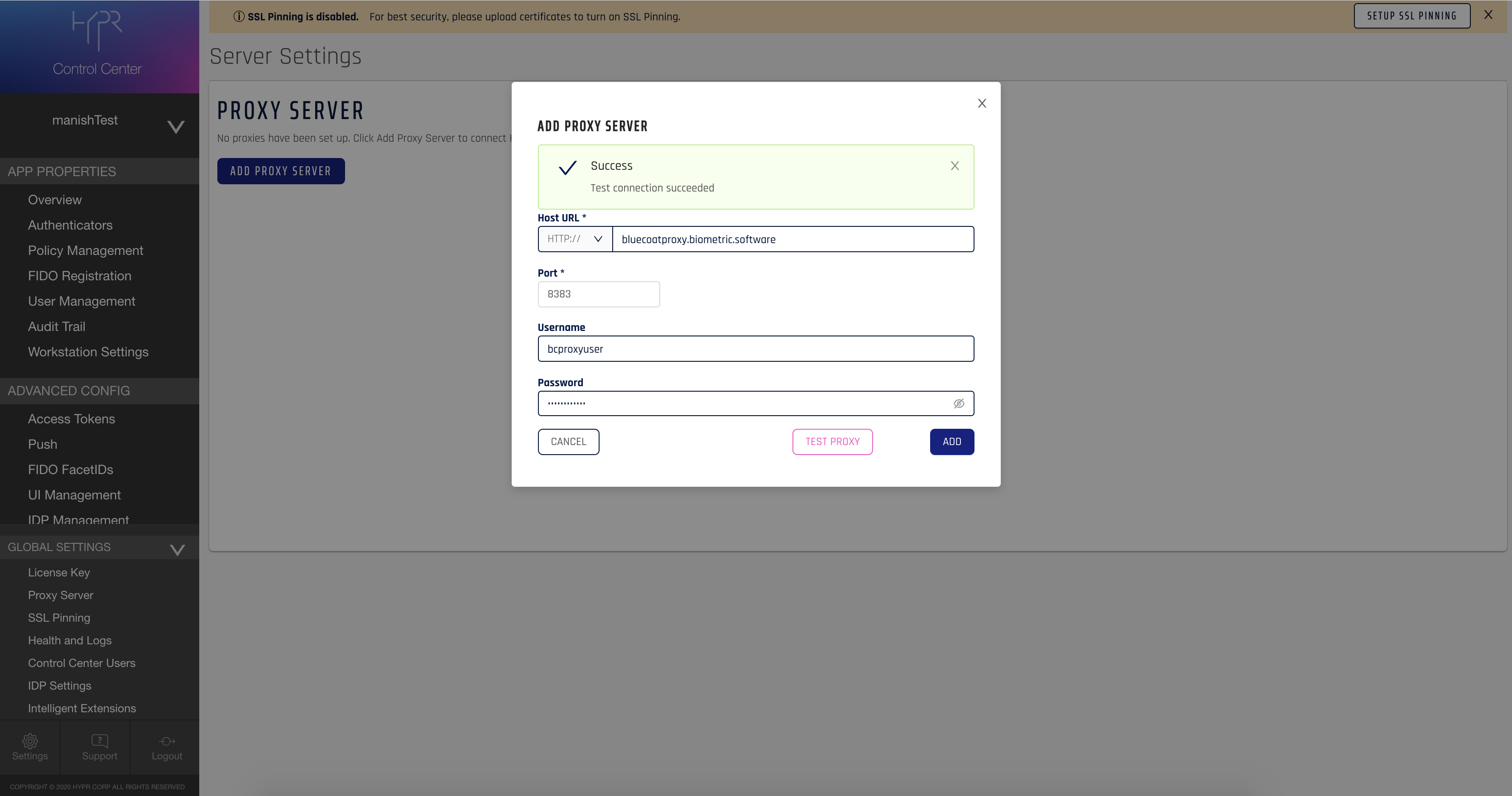Click the Add button in dialog
1512x796 pixels.
tap(951, 442)
